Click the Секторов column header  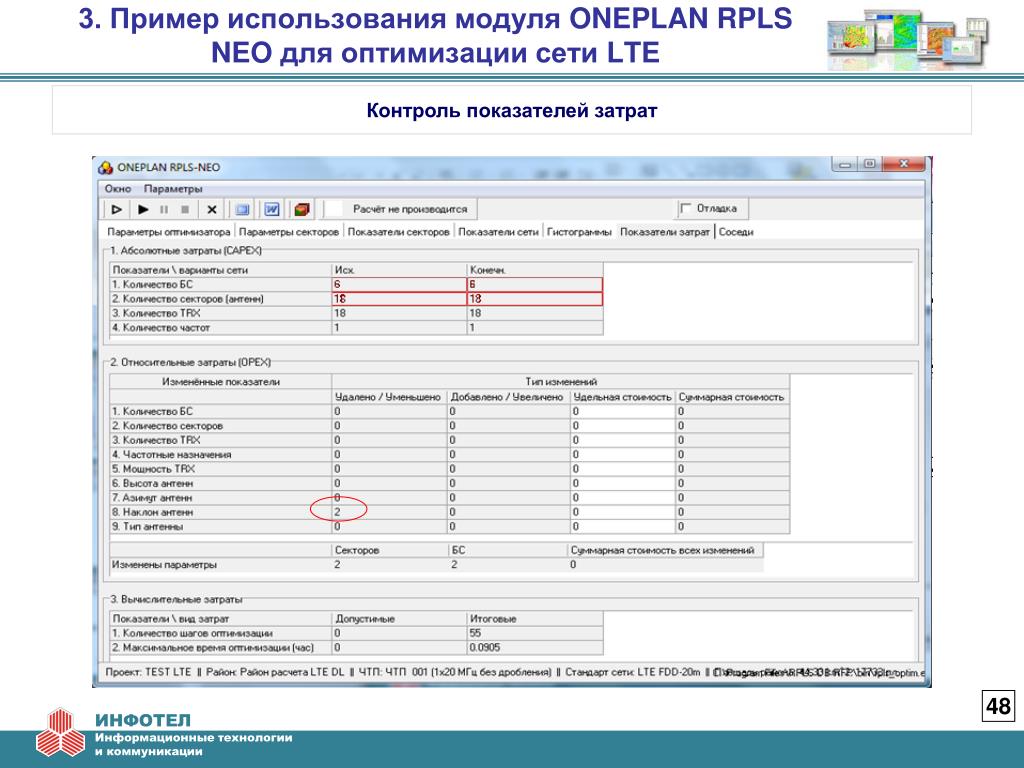[x=390, y=551]
